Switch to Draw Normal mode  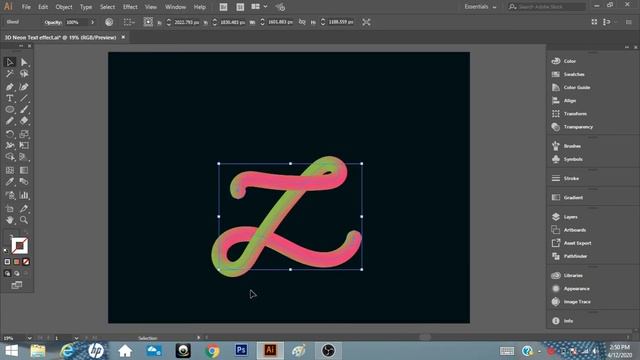tap(7, 273)
